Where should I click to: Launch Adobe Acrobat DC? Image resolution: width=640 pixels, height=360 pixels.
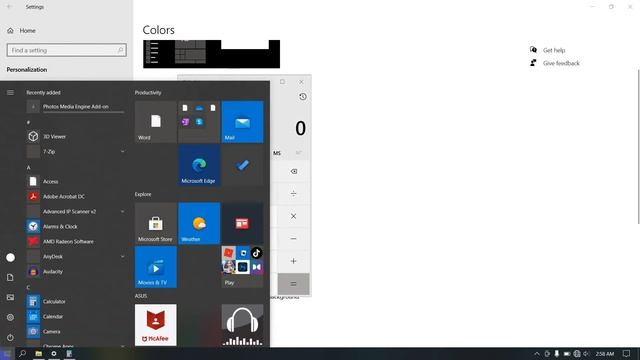point(76,196)
